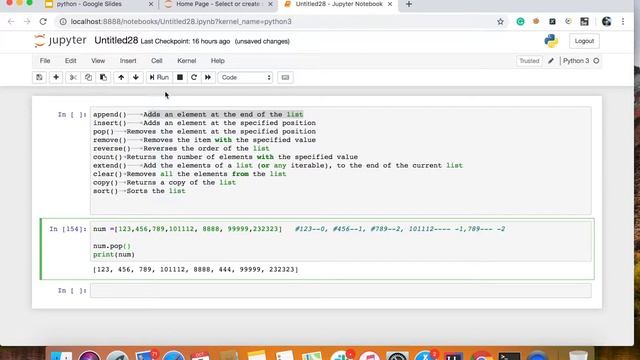Open the Edit menu
640x360 pixels.
click(71, 60)
